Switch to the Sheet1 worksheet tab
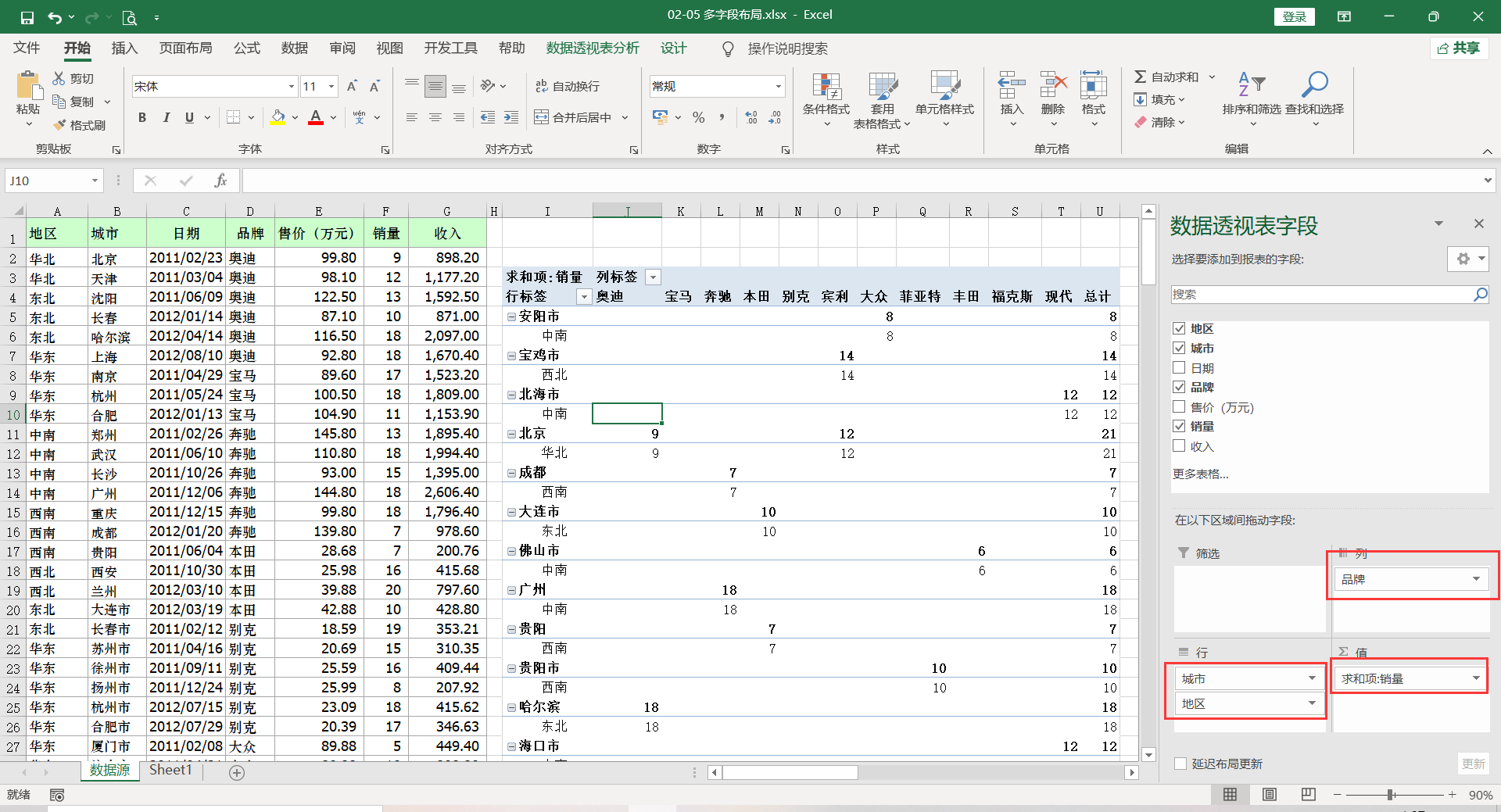The height and width of the screenshot is (812, 1501). (x=170, y=770)
